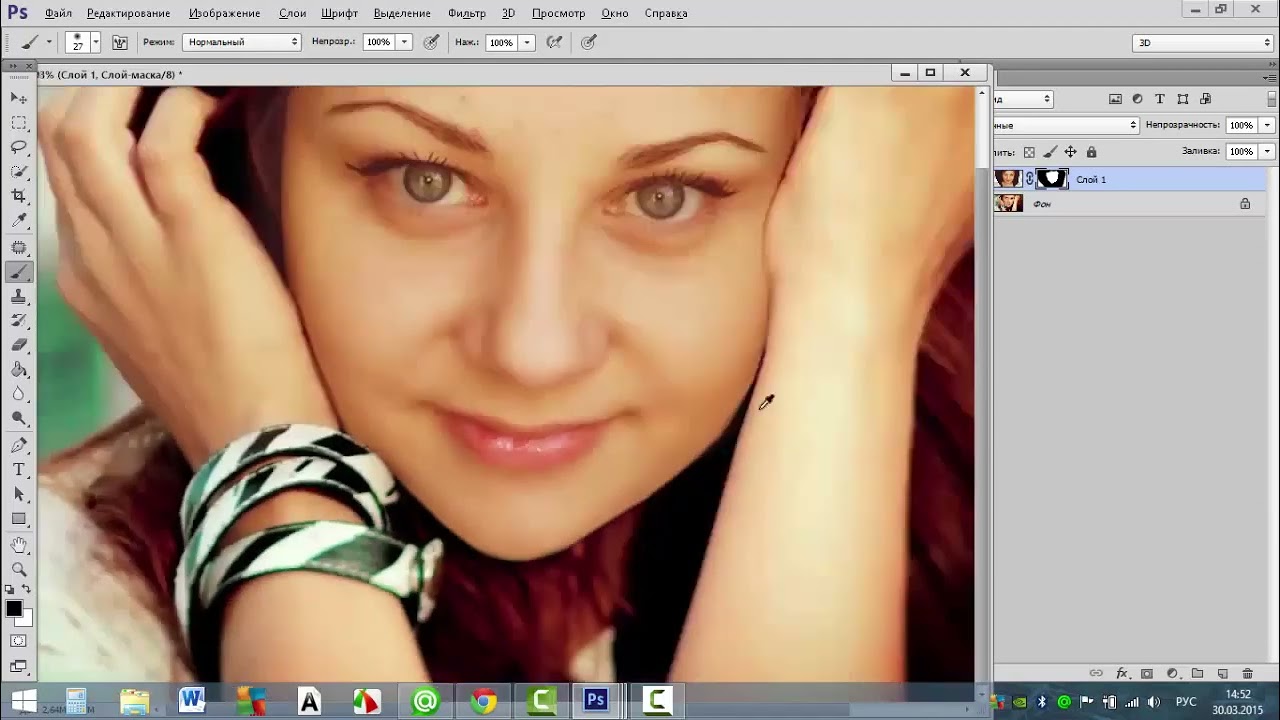
Task: Select the Type tool in toolbox
Action: click(x=19, y=470)
